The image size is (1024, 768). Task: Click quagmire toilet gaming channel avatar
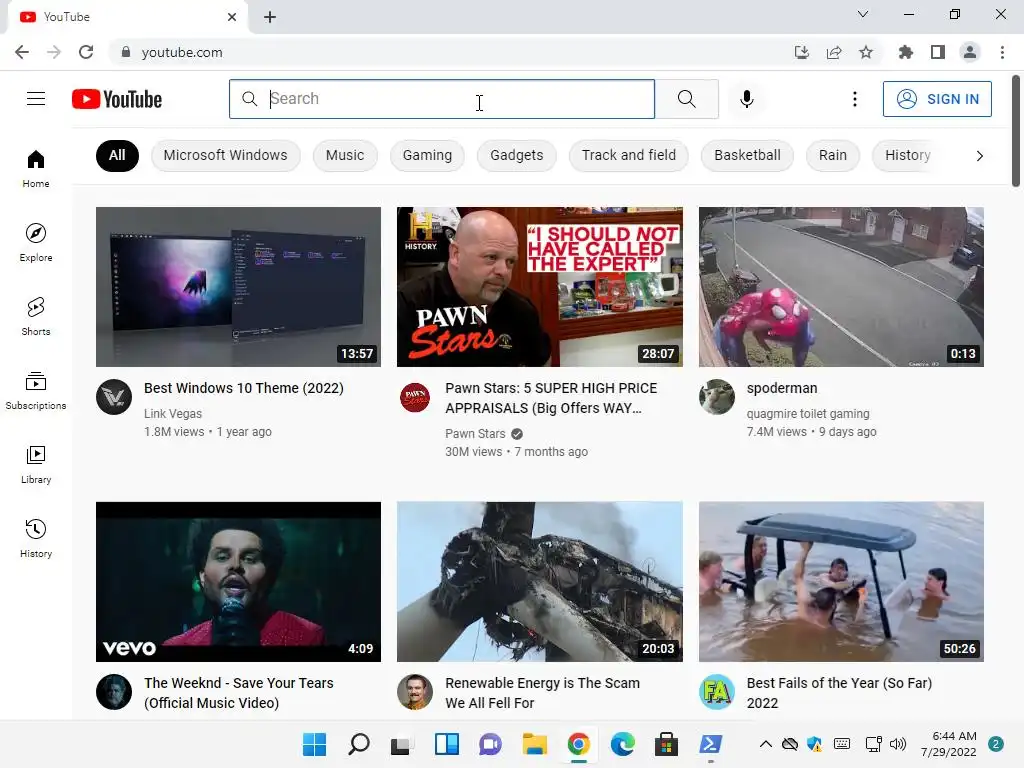click(716, 397)
